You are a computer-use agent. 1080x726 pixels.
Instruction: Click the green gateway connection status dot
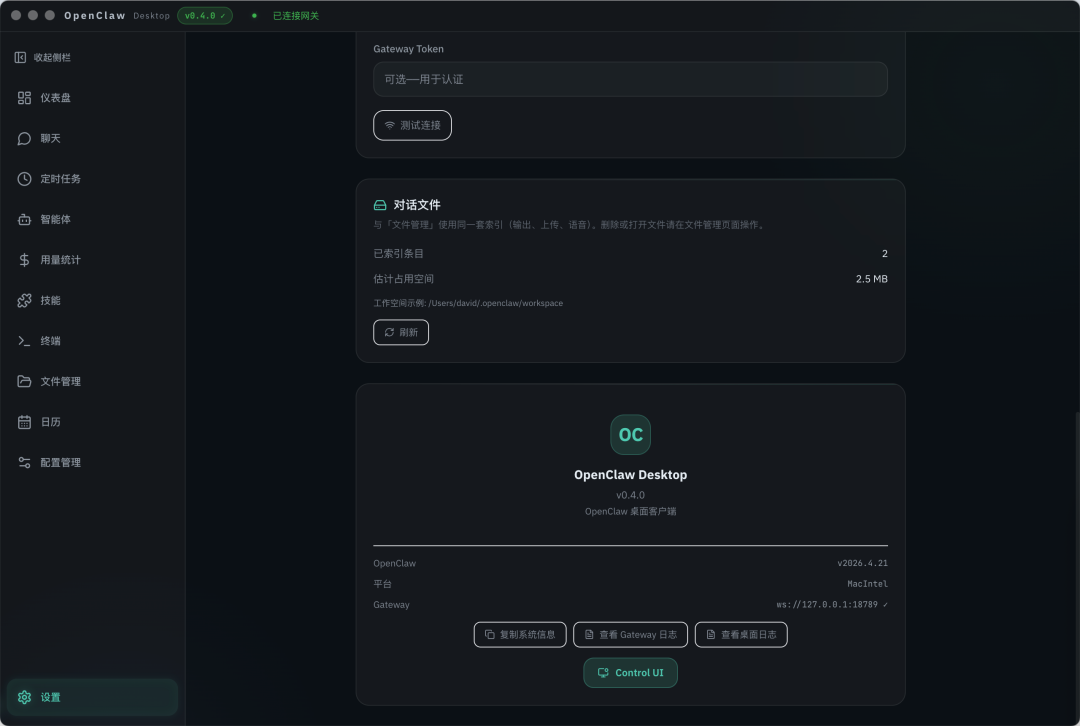pos(254,16)
